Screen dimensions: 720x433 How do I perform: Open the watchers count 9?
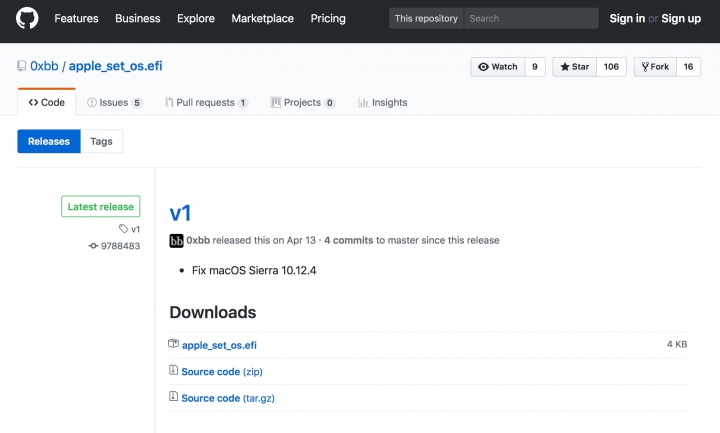[x=535, y=67]
